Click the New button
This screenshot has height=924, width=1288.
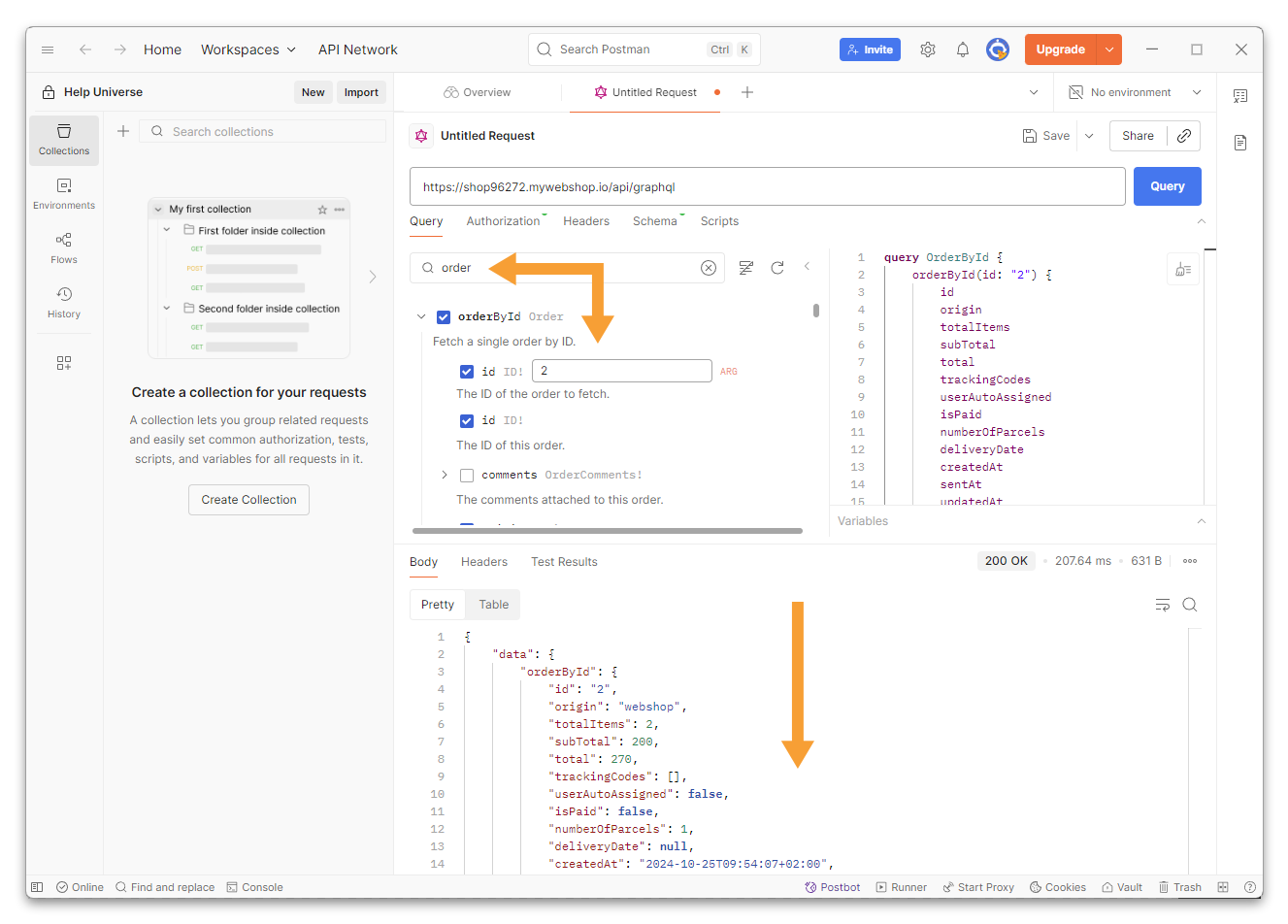click(x=313, y=92)
